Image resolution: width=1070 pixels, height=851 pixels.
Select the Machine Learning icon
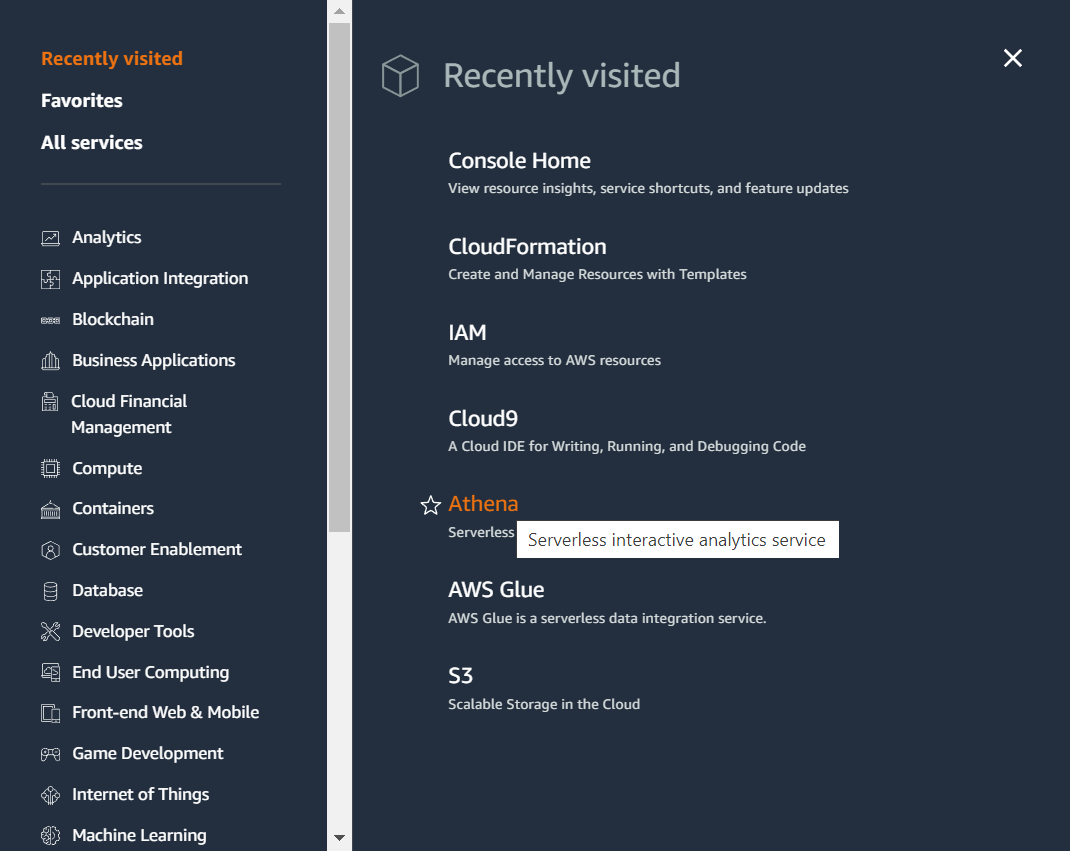[x=50, y=835]
